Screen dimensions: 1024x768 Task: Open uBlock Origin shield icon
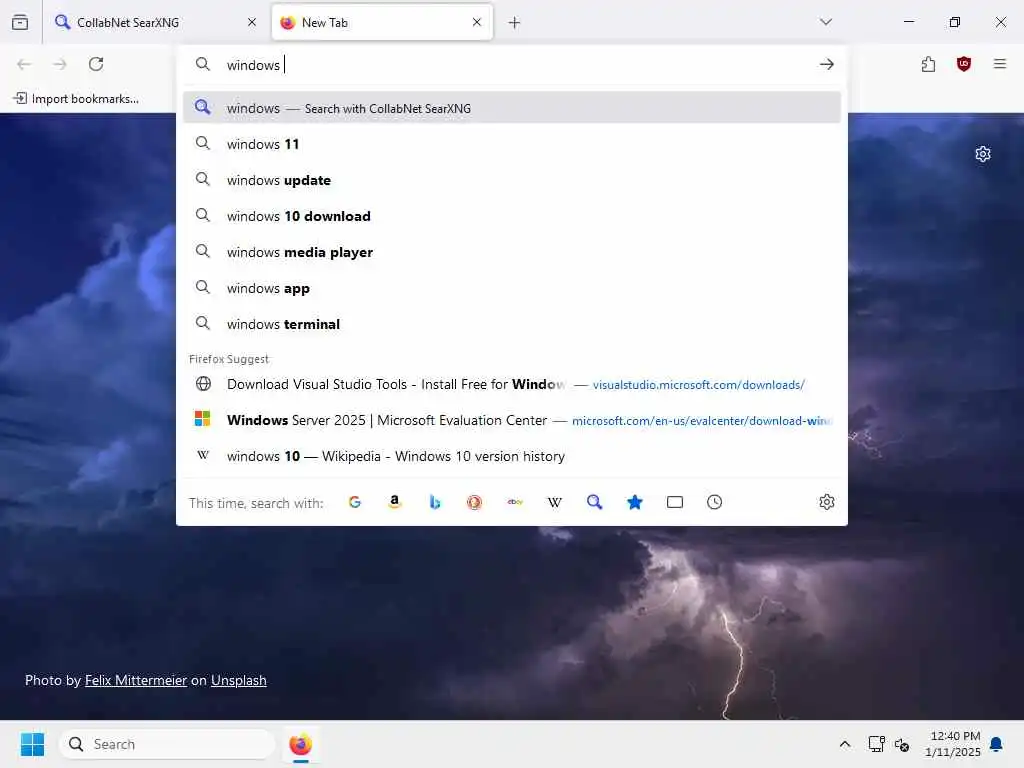point(964,64)
